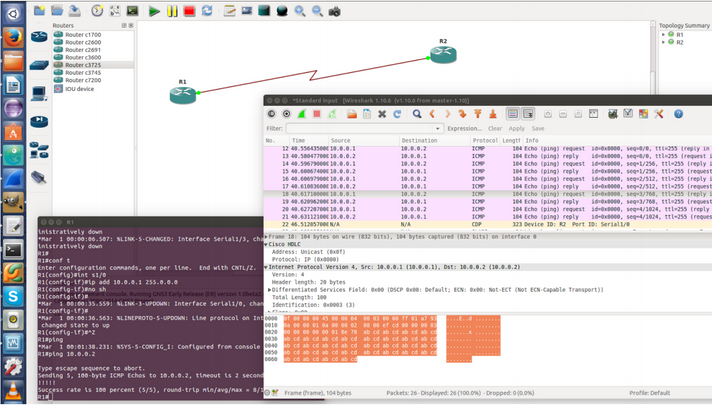Image resolution: width=712 pixels, height=406 pixels.
Task: Open the Wireshark filter dropdown arrow
Action: click(x=440, y=129)
